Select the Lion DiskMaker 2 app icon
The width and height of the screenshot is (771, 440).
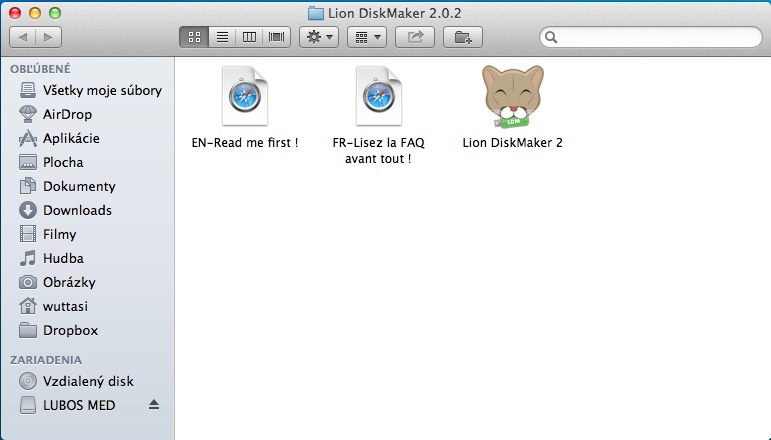pos(513,96)
